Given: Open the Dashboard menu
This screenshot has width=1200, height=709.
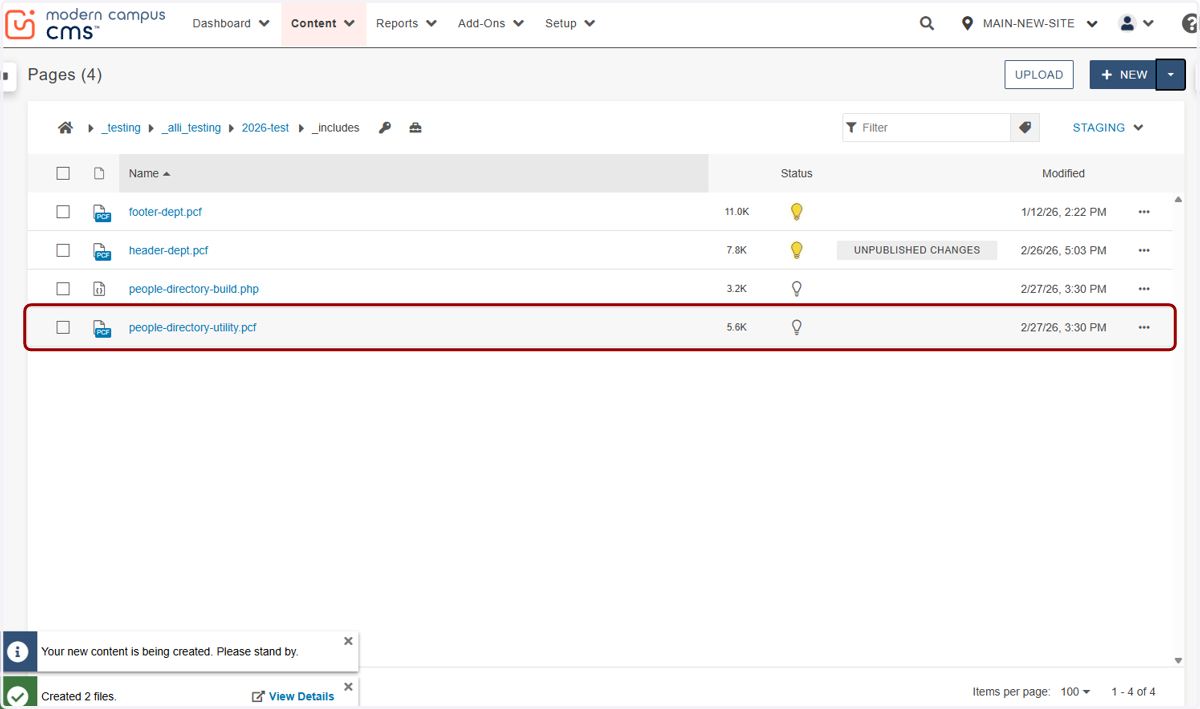Looking at the screenshot, I should tap(231, 23).
